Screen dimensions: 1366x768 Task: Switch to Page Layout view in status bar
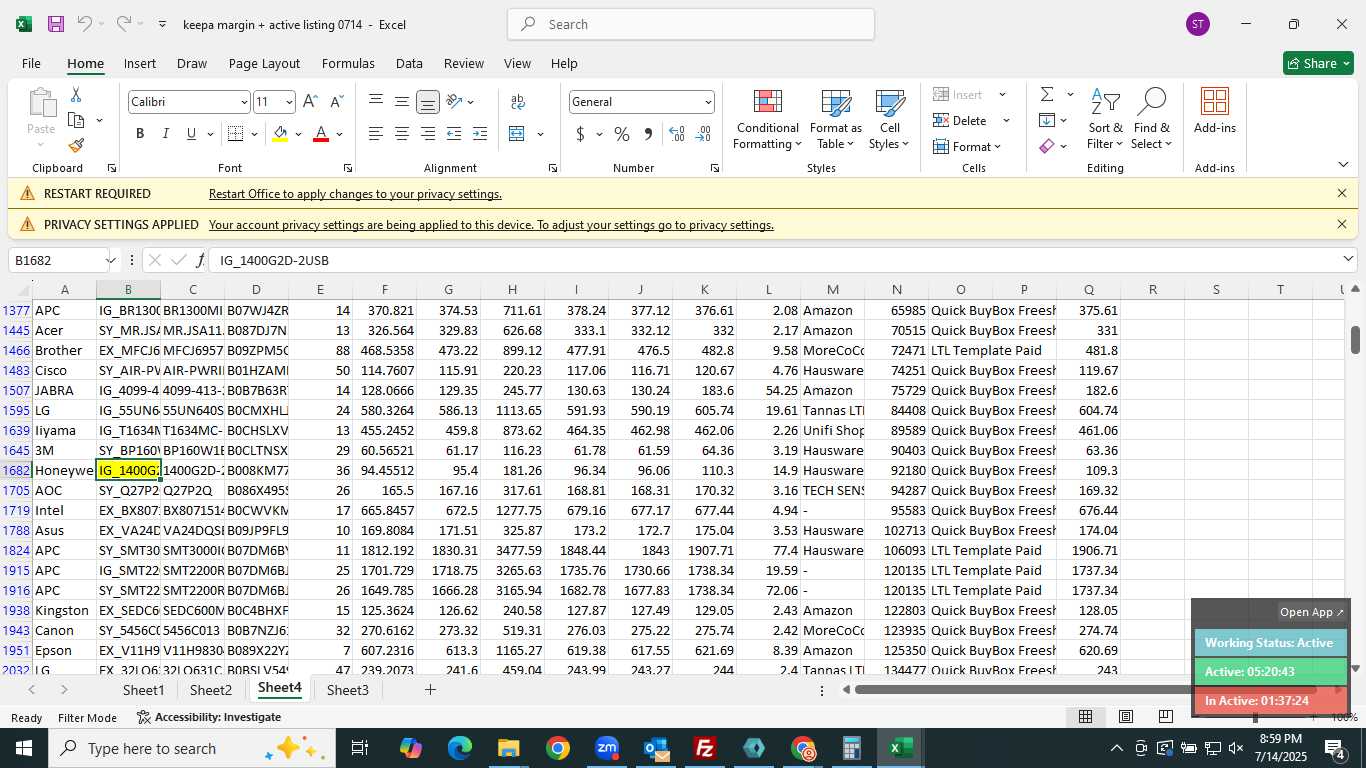click(1125, 717)
